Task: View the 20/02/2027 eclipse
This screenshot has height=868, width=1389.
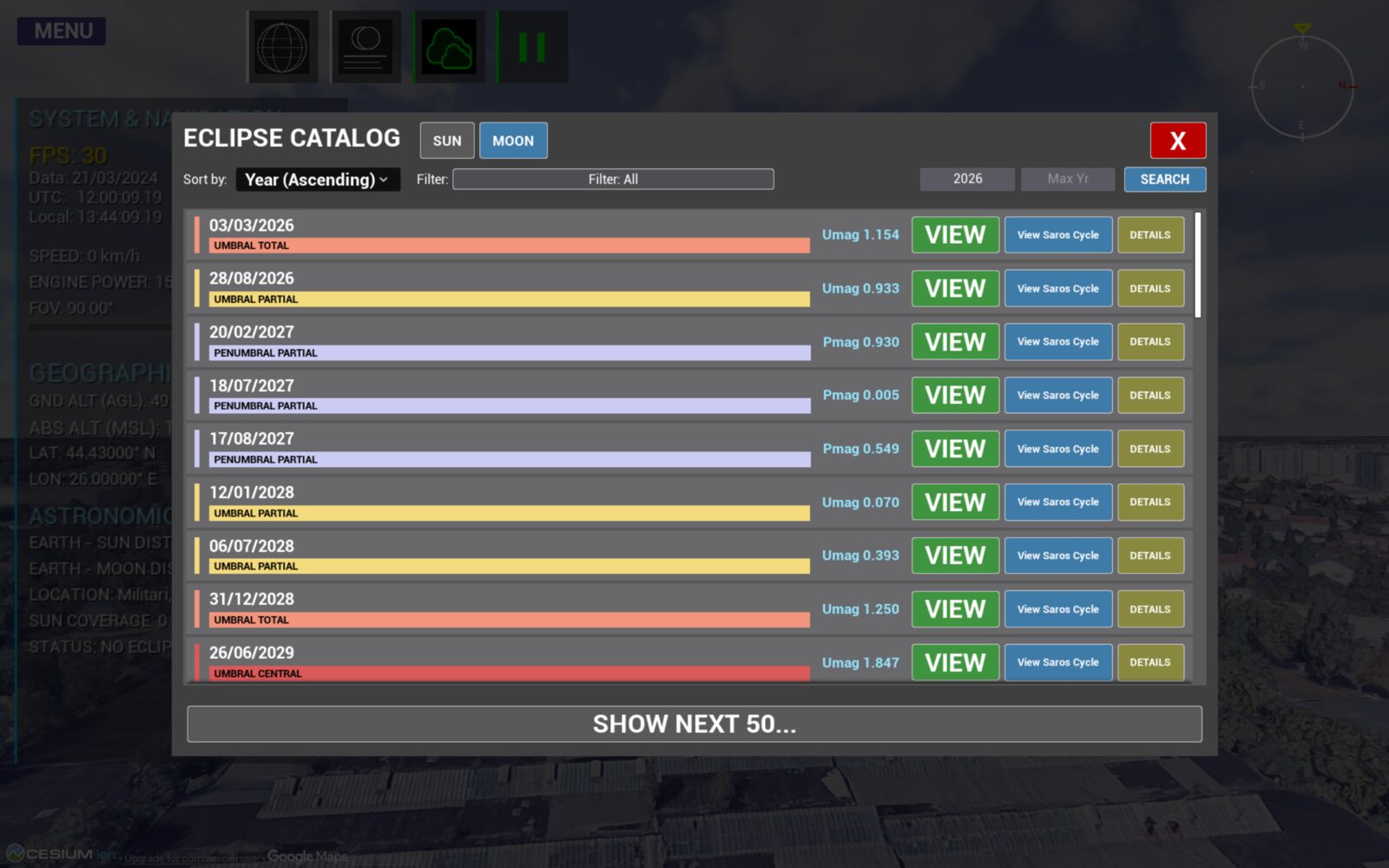Action: point(955,342)
